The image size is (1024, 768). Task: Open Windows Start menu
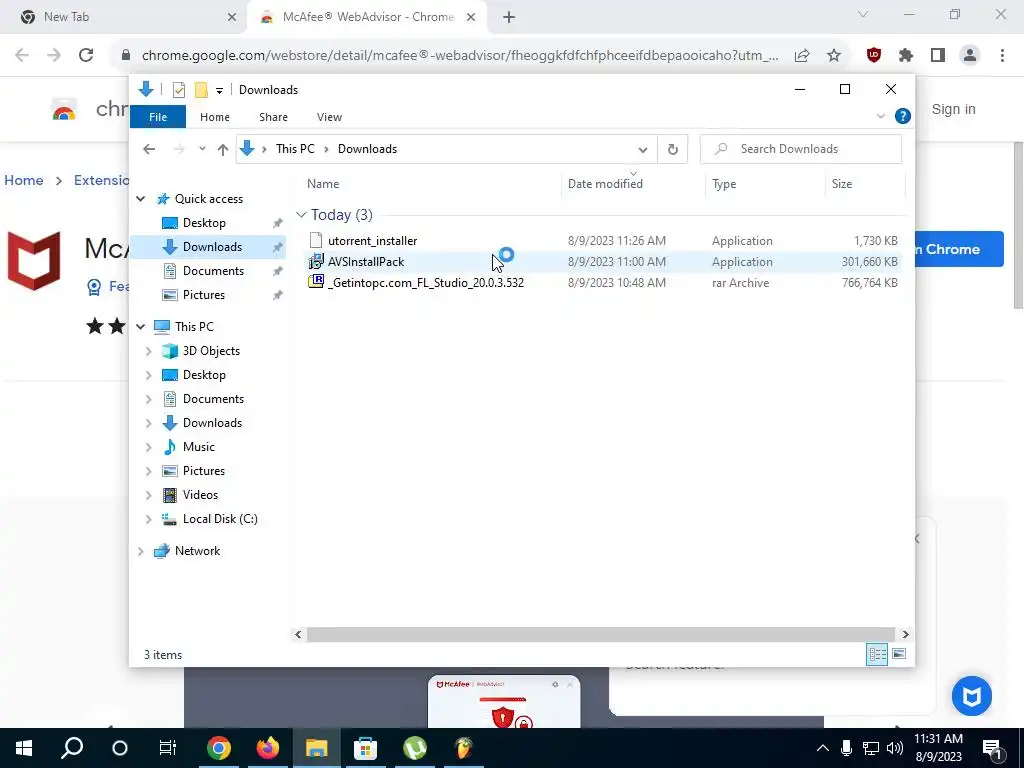tap(24, 748)
